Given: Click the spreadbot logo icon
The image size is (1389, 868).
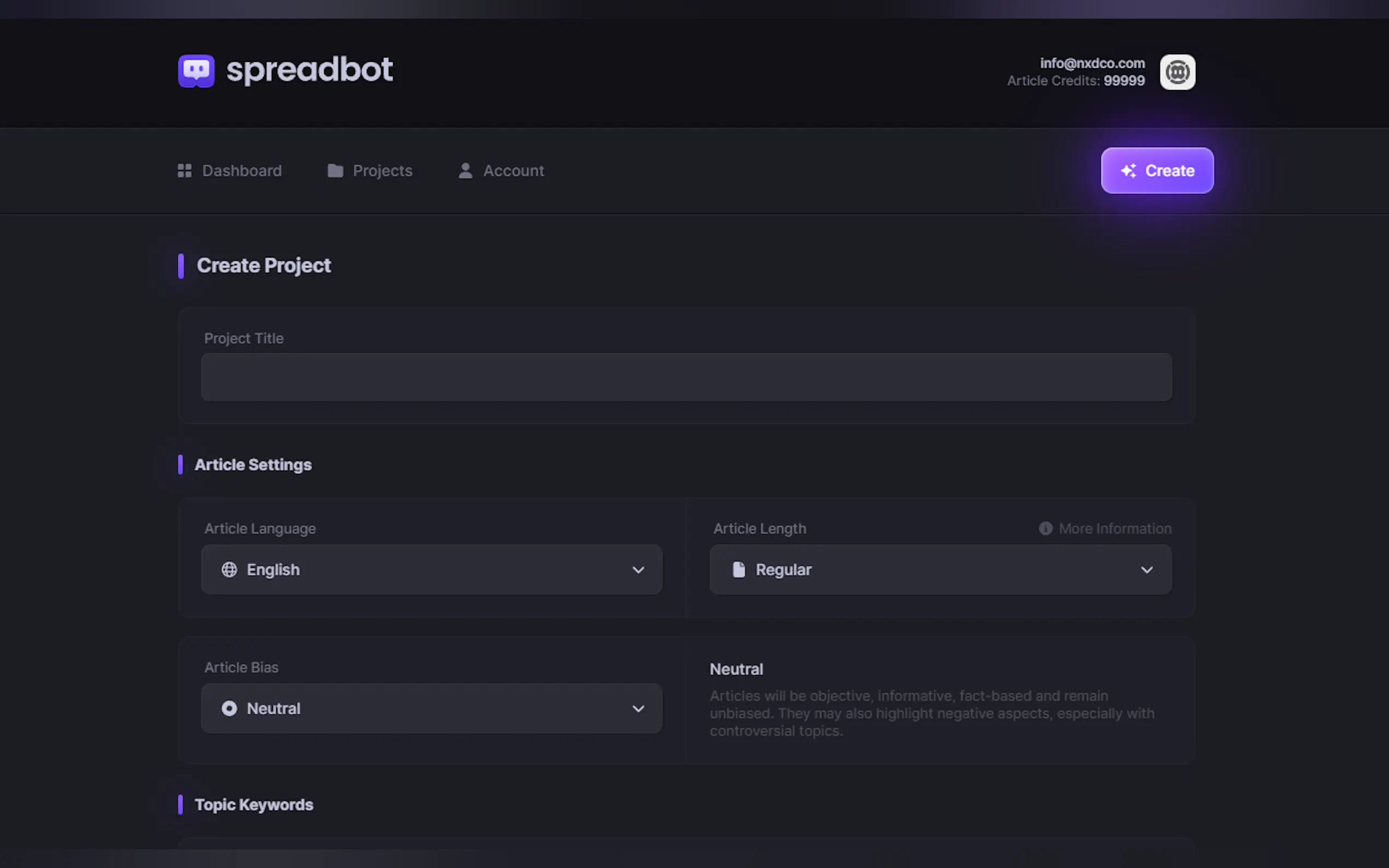Looking at the screenshot, I should pos(196,71).
